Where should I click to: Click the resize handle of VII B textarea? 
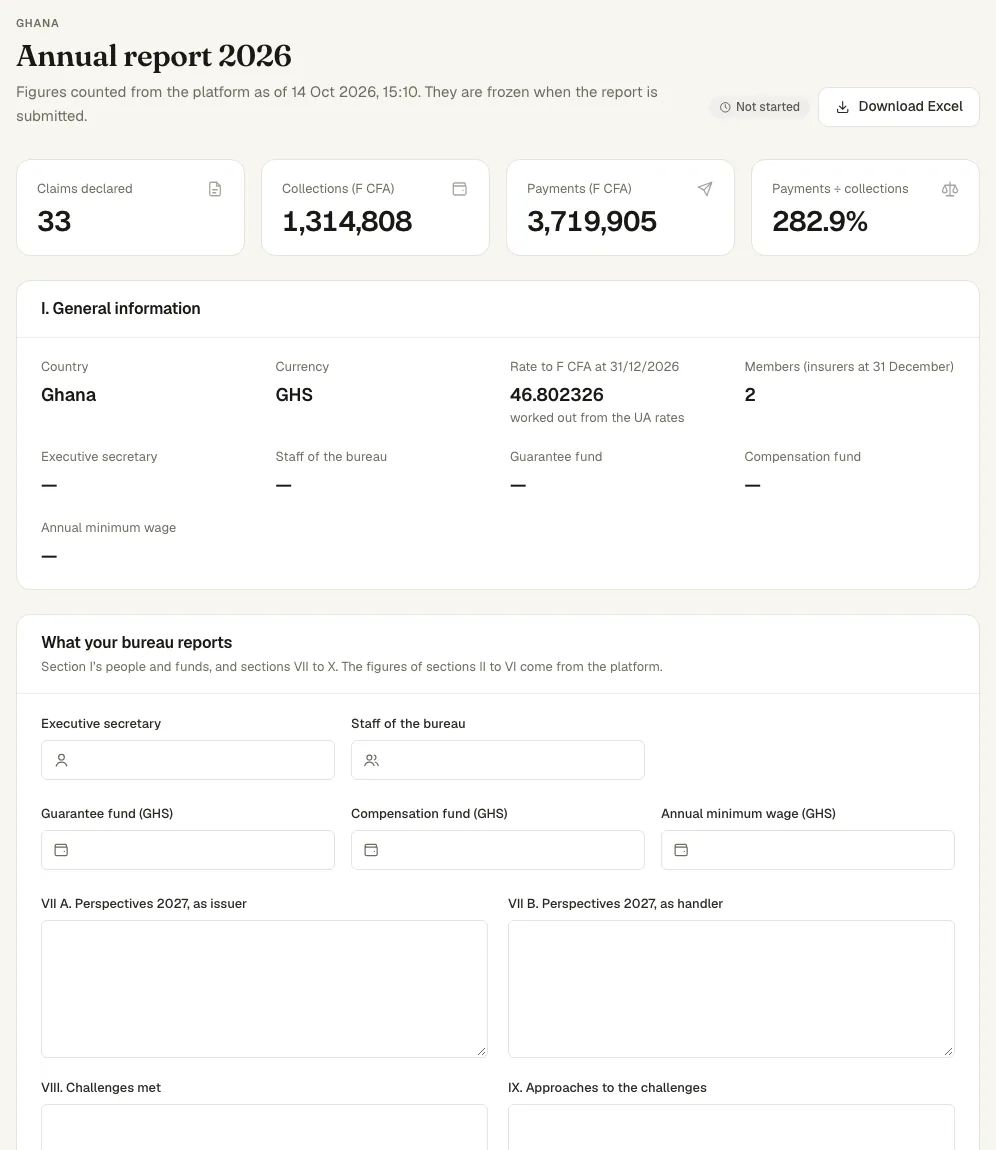click(948, 1052)
